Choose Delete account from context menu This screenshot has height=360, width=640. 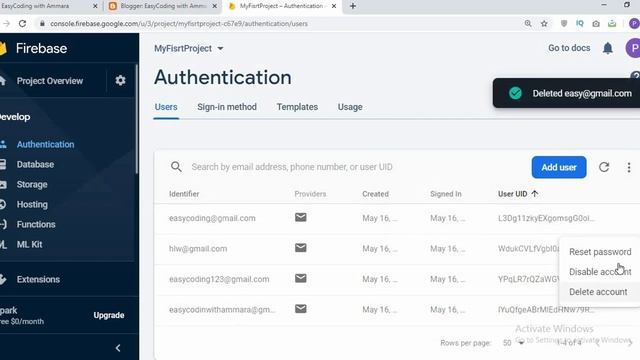click(598, 292)
